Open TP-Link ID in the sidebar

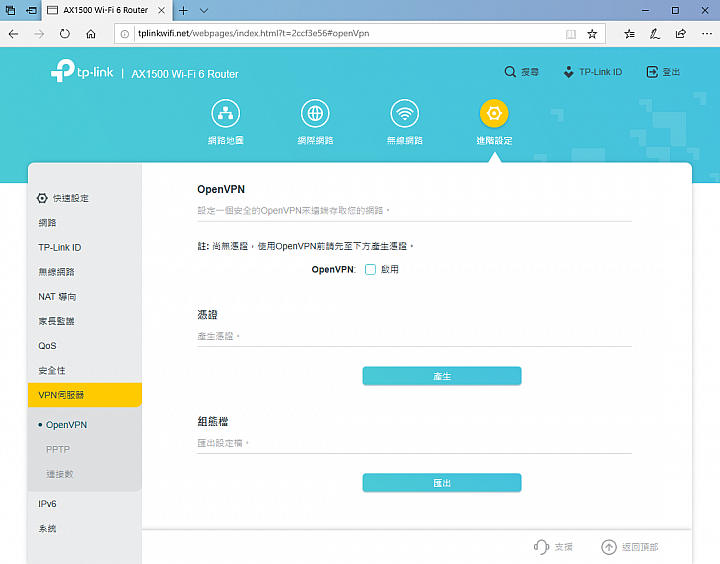pyautogui.click(x=60, y=248)
